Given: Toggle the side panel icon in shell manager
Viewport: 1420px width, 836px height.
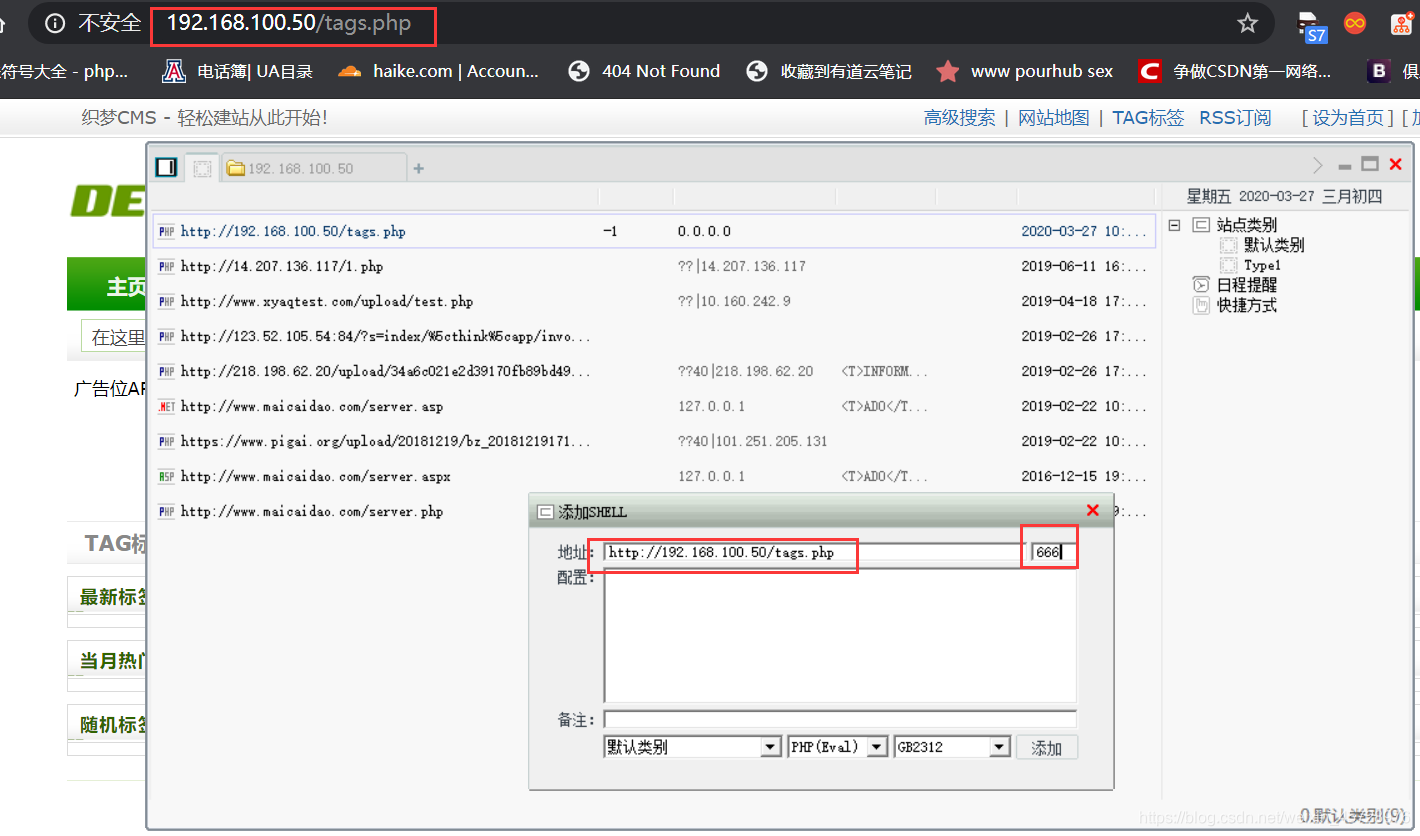Looking at the screenshot, I should (166, 167).
